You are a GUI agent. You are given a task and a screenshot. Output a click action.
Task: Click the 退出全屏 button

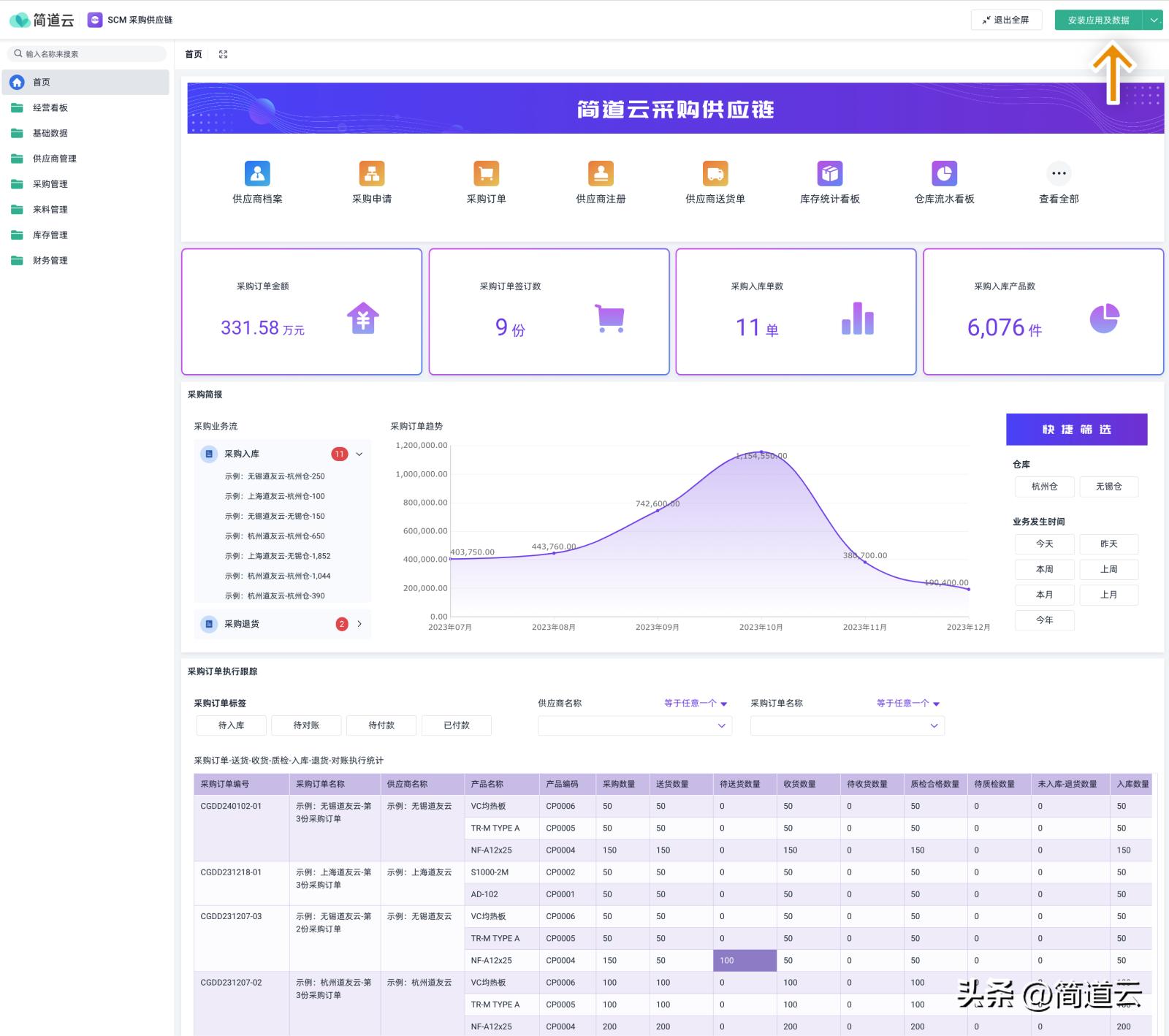click(x=1006, y=20)
